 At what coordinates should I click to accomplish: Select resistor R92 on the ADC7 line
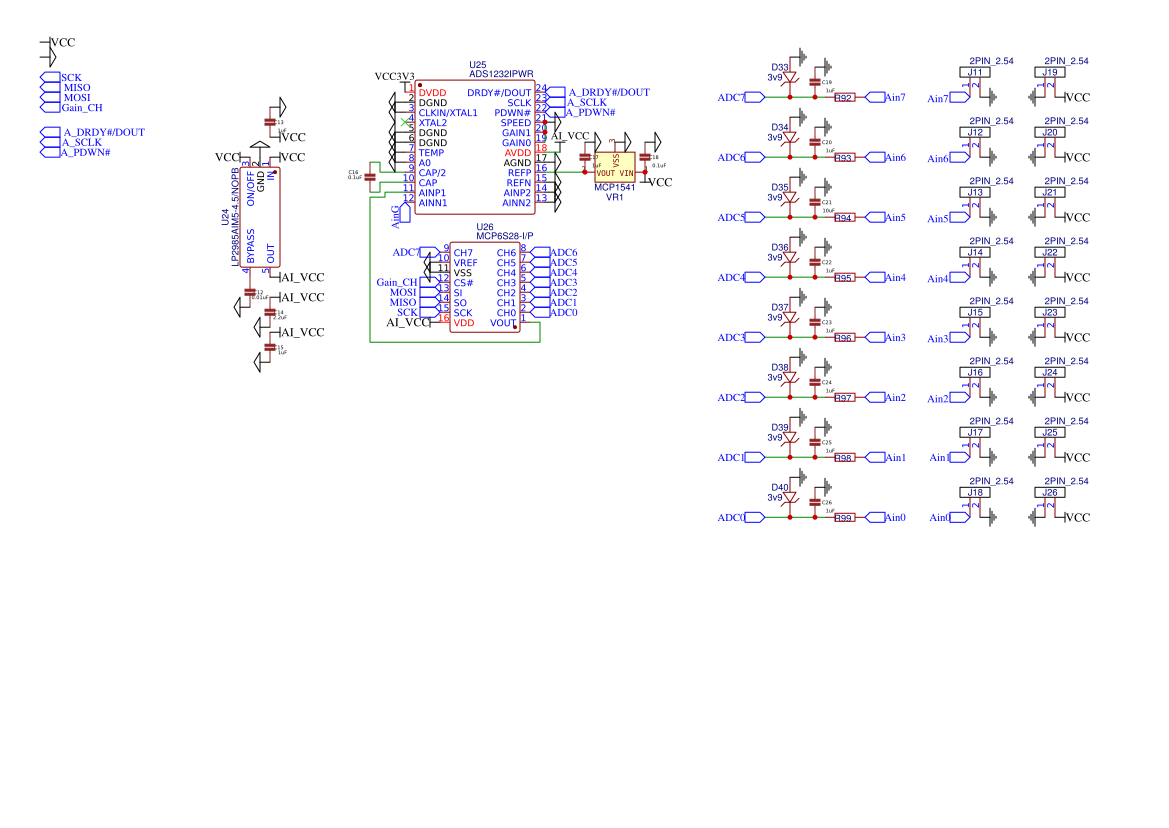[843, 98]
